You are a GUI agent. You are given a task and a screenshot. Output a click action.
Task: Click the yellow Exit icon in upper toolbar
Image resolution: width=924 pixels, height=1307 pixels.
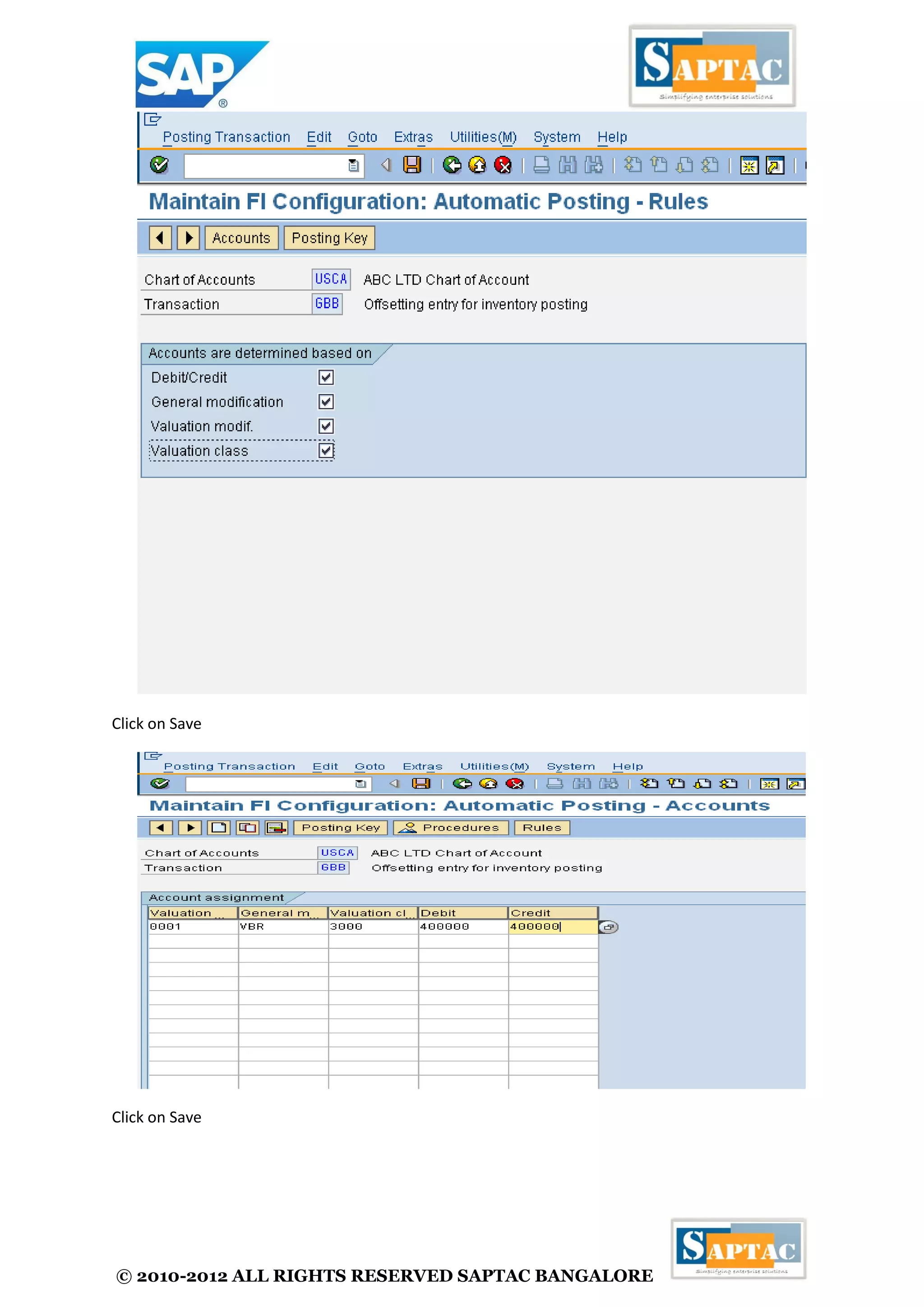pos(477,165)
